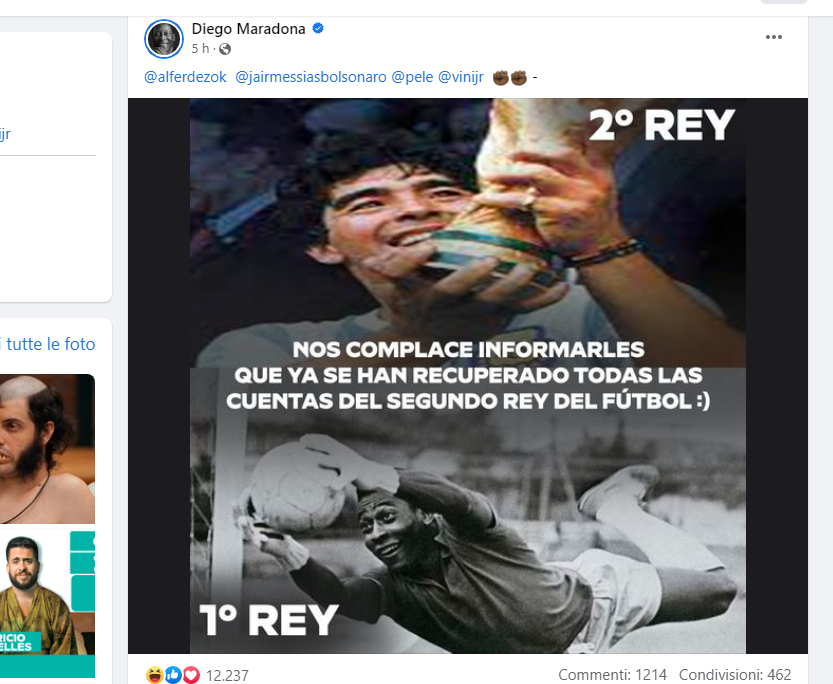Click the red heart reaction icon
This screenshot has height=684, width=833.
tap(191, 675)
